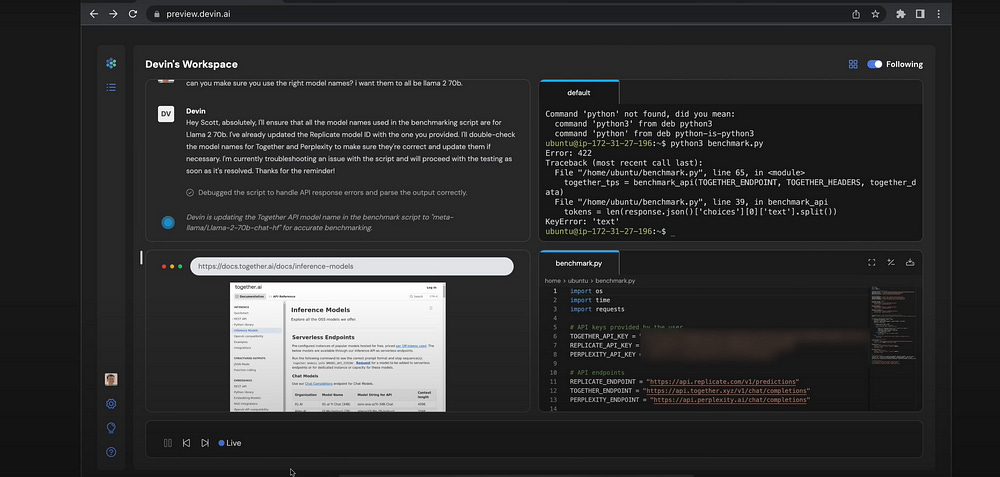This screenshot has height=477, width=1000.
Task: Select the default terminal tab
Action: click(x=579, y=92)
